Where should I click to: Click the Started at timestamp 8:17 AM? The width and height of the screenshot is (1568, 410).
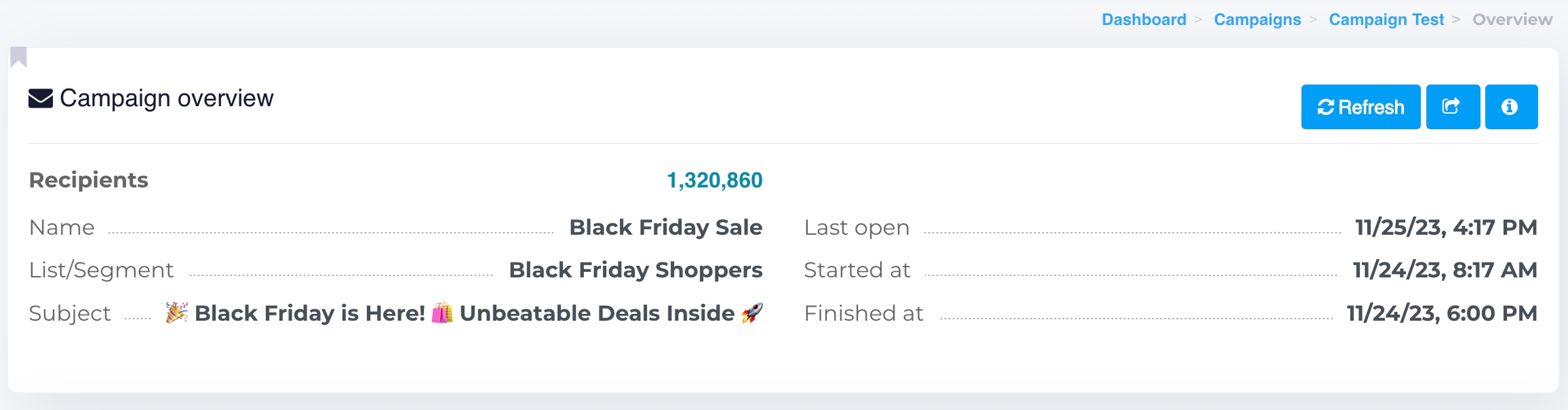[x=1444, y=270]
